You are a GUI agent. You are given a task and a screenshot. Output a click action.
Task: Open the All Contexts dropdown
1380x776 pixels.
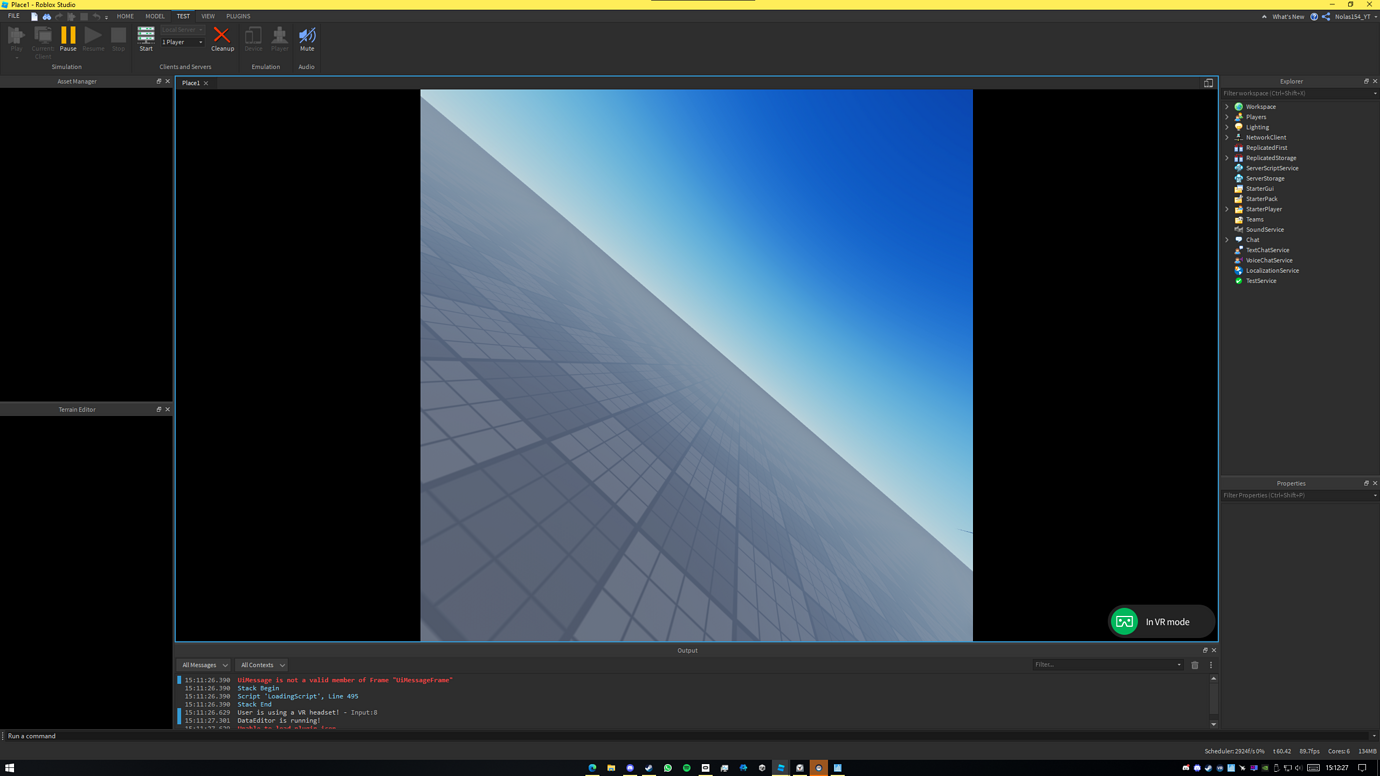262,665
